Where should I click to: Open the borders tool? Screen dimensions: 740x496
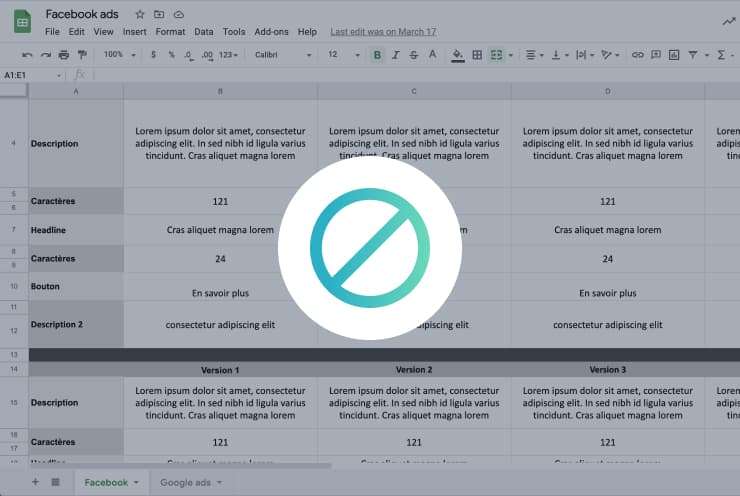coord(477,55)
